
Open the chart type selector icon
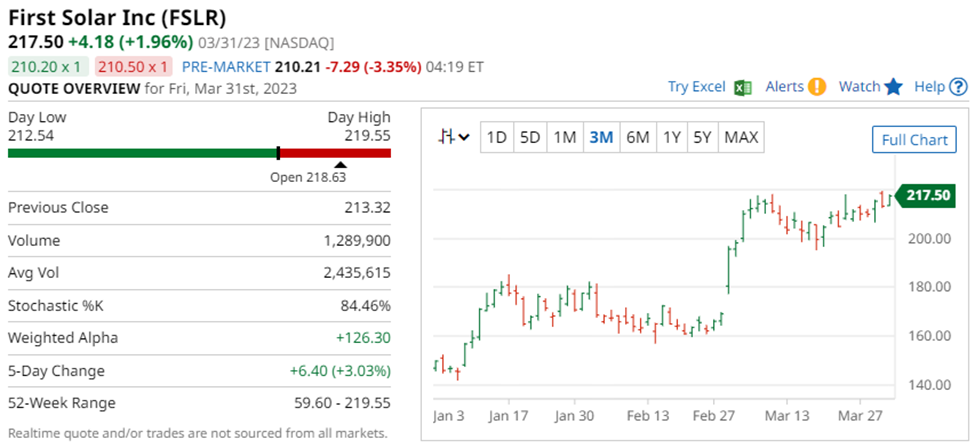point(454,137)
